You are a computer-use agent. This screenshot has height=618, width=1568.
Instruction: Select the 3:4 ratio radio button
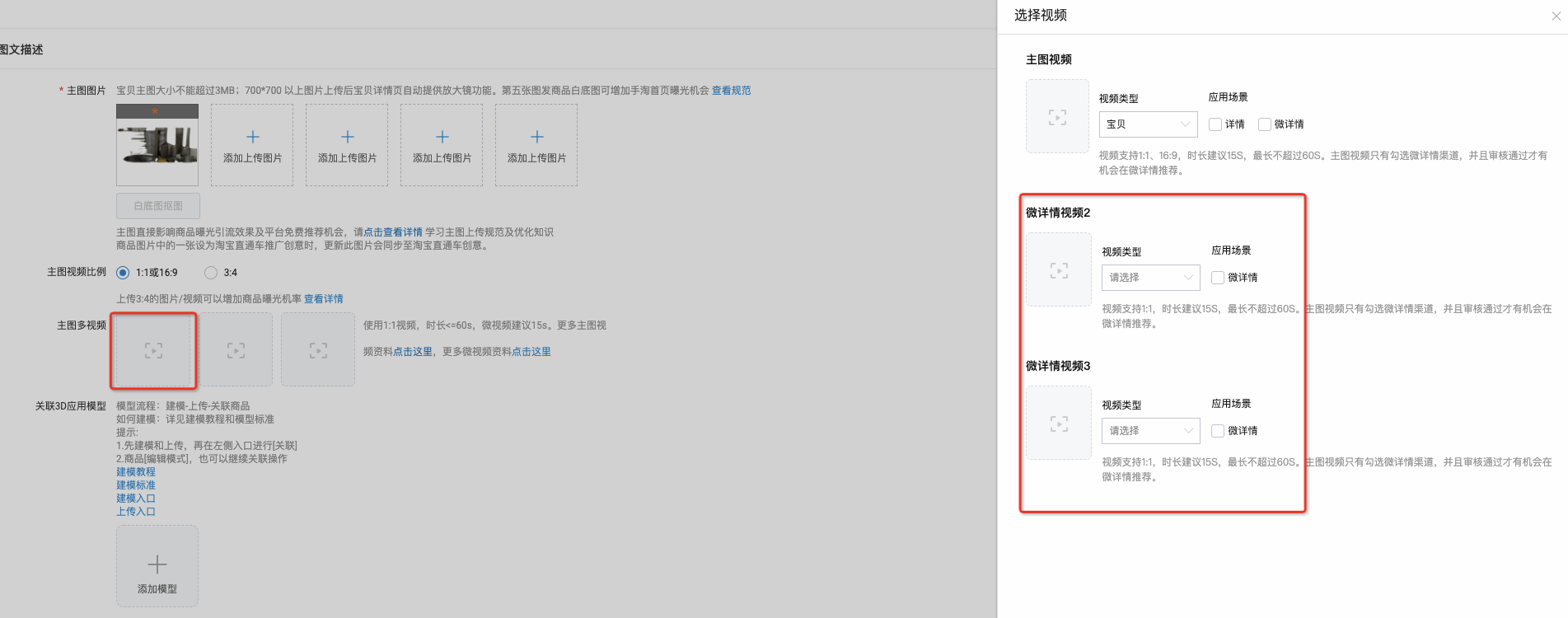tap(211, 273)
